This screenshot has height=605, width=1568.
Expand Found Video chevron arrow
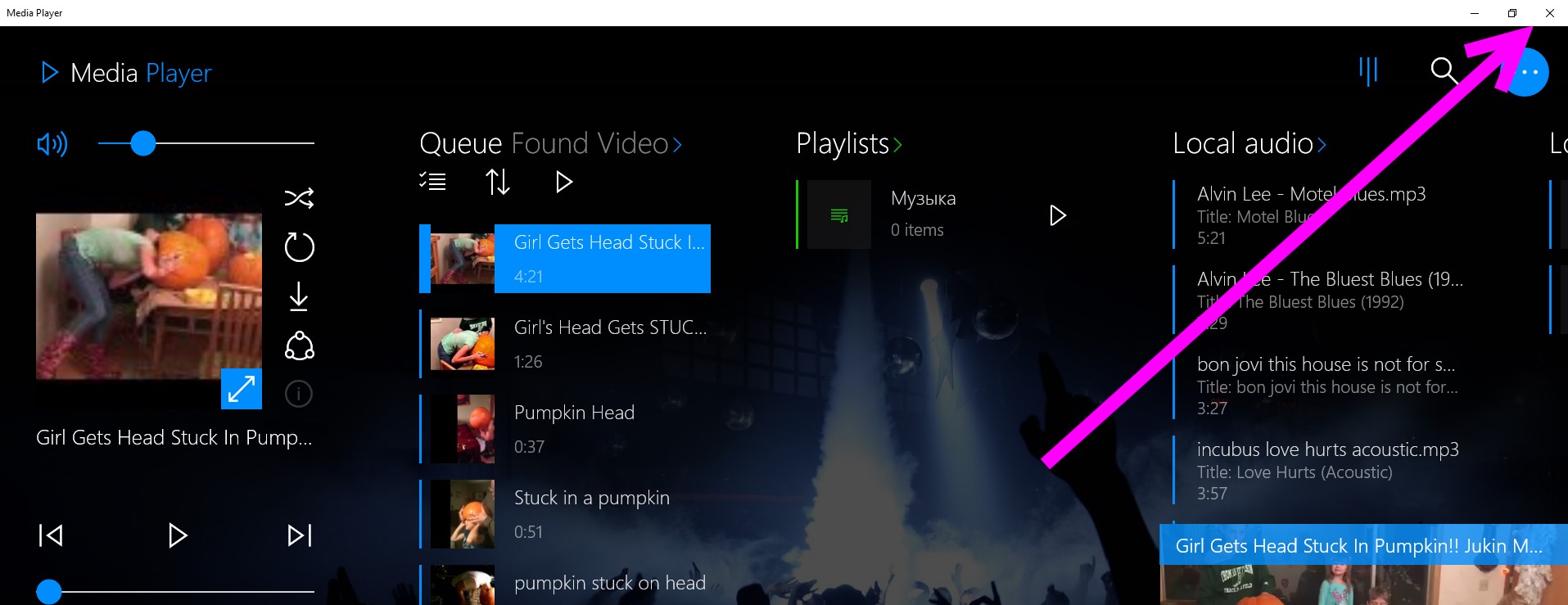677,145
